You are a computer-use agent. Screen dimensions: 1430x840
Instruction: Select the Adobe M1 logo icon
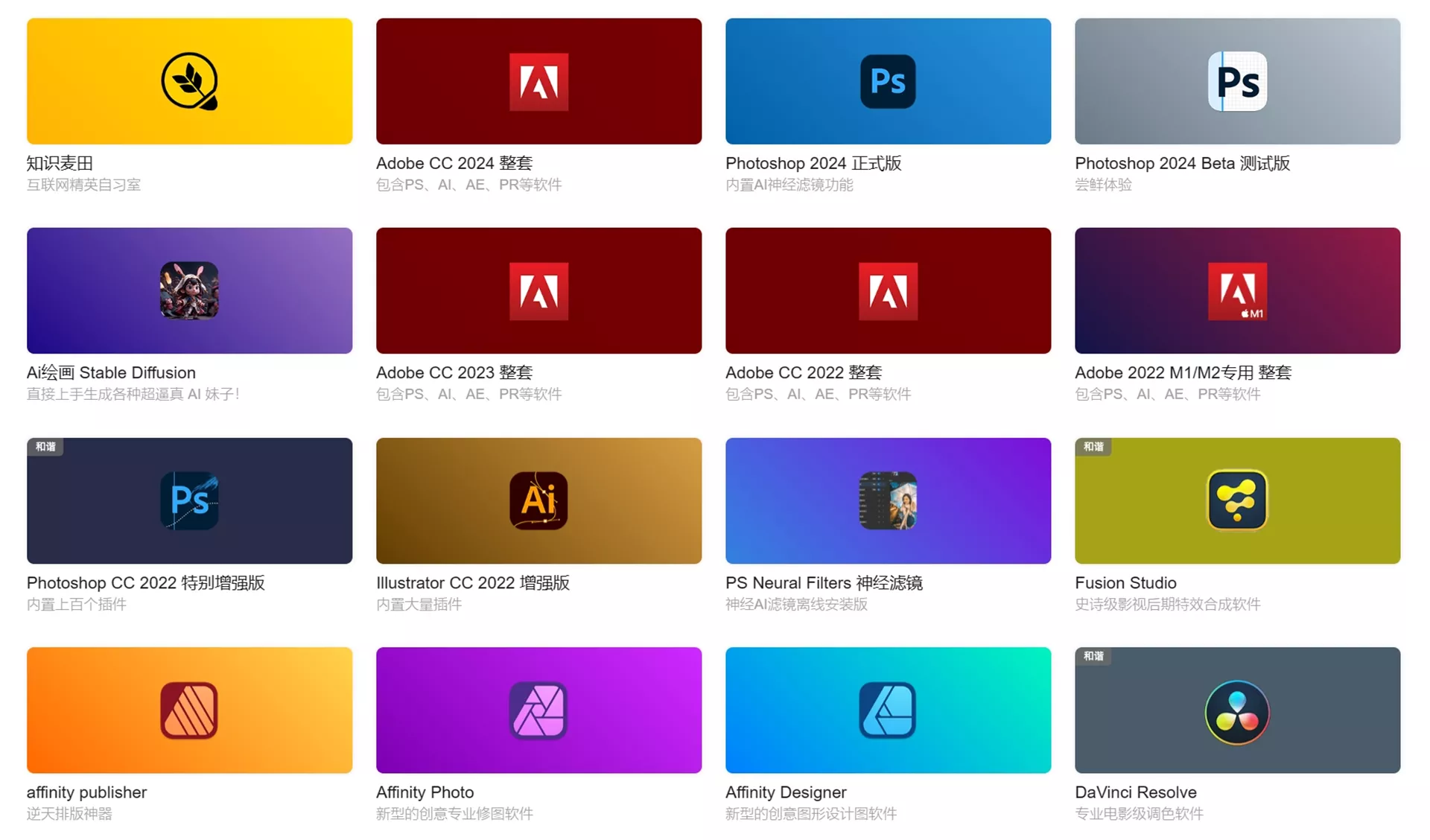click(x=1237, y=290)
